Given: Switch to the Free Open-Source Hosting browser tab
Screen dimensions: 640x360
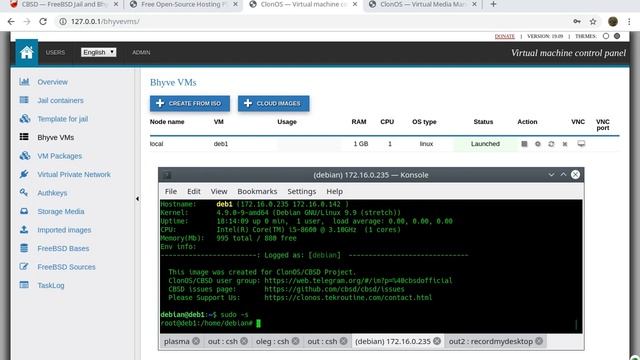Looking at the screenshot, I should (x=184, y=4).
